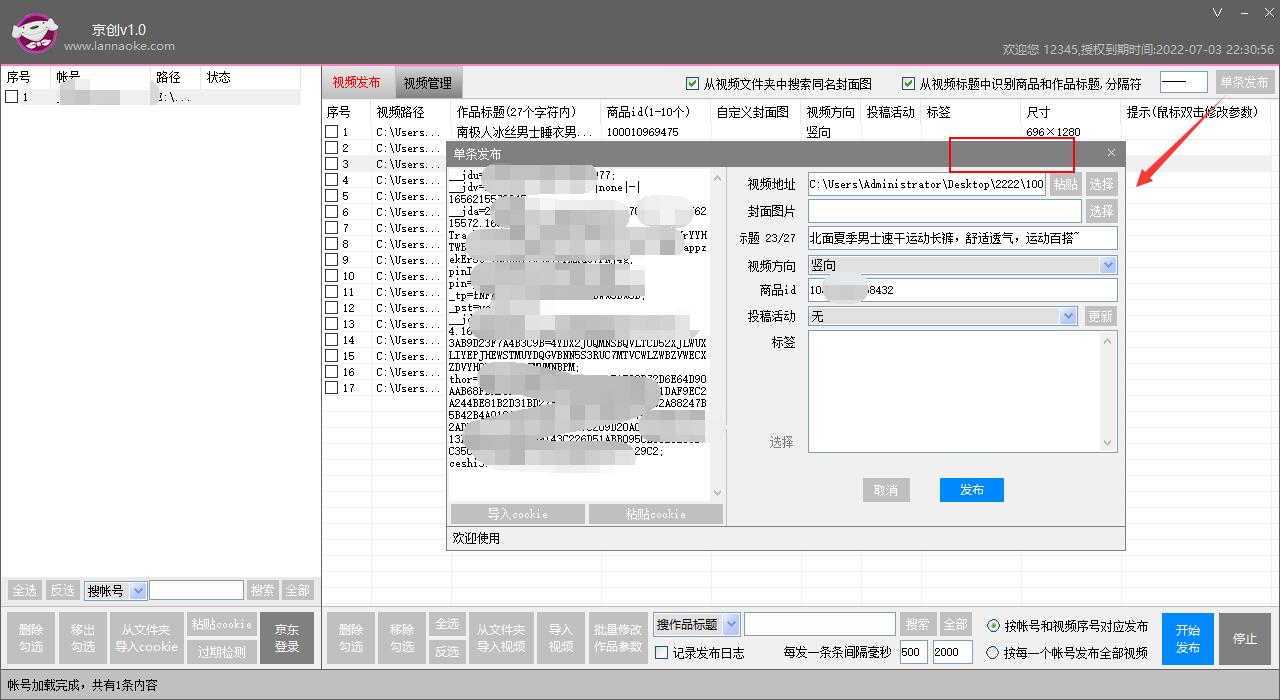
Task: Open the title bar dropdown arrow menu
Action: pyautogui.click(x=1217, y=13)
